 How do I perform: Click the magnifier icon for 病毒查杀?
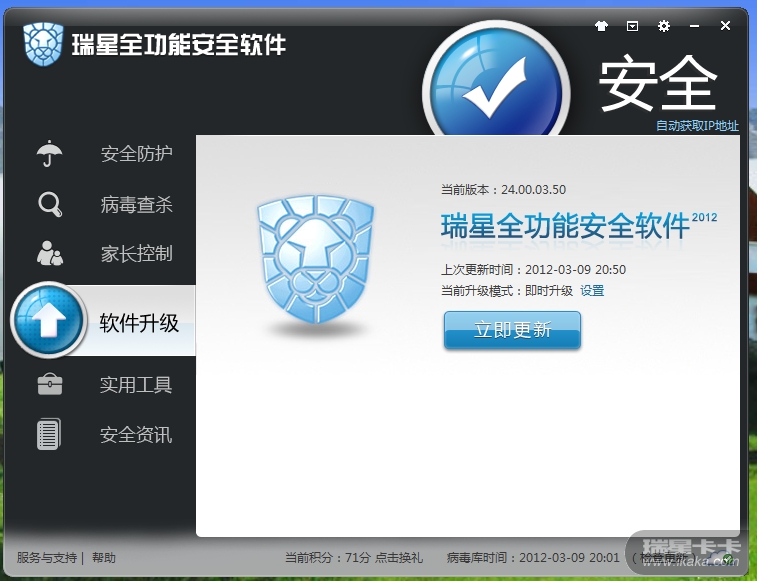(x=50, y=204)
